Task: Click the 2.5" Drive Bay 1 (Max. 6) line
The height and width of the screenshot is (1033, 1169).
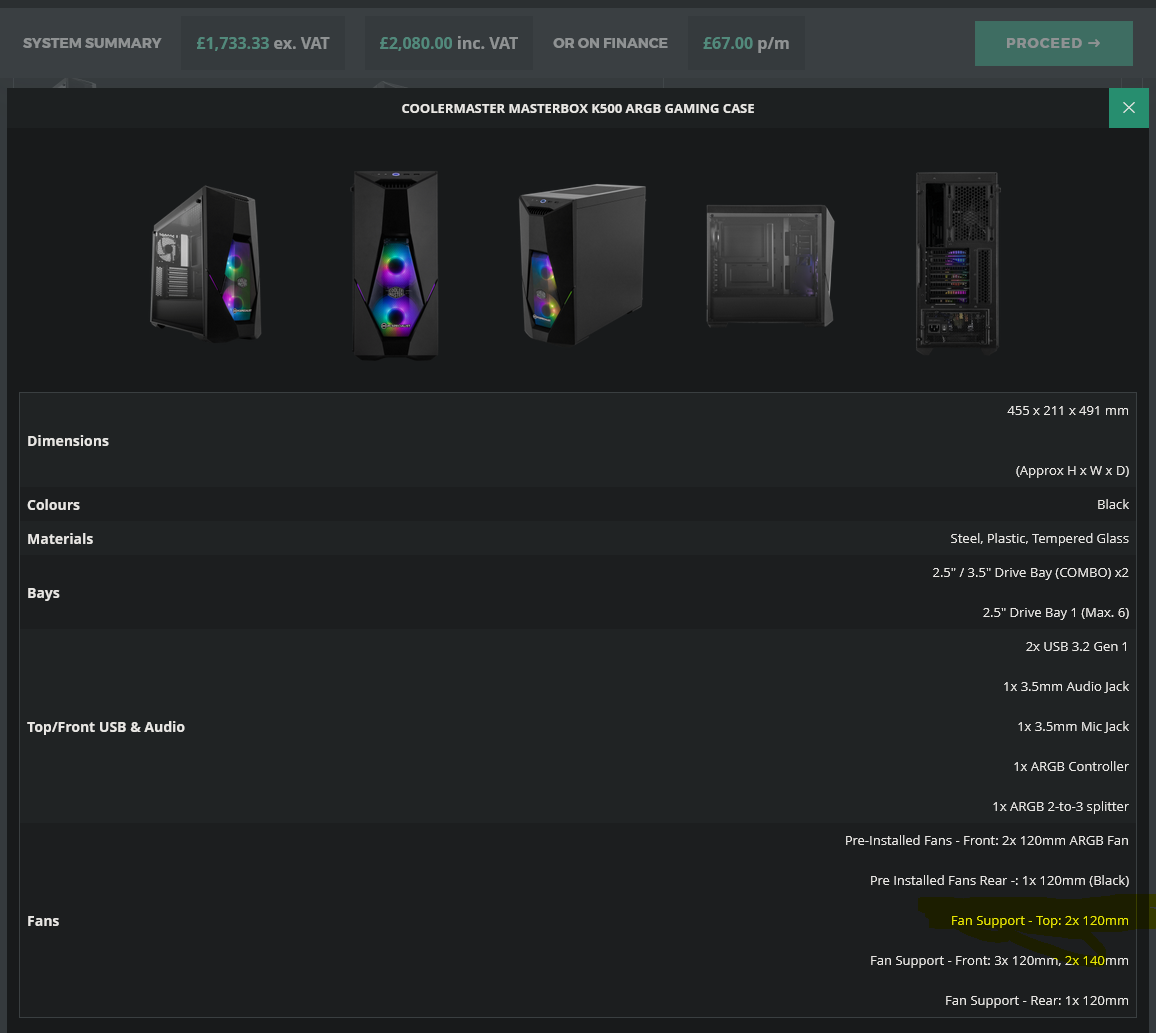Action: (x=1056, y=613)
